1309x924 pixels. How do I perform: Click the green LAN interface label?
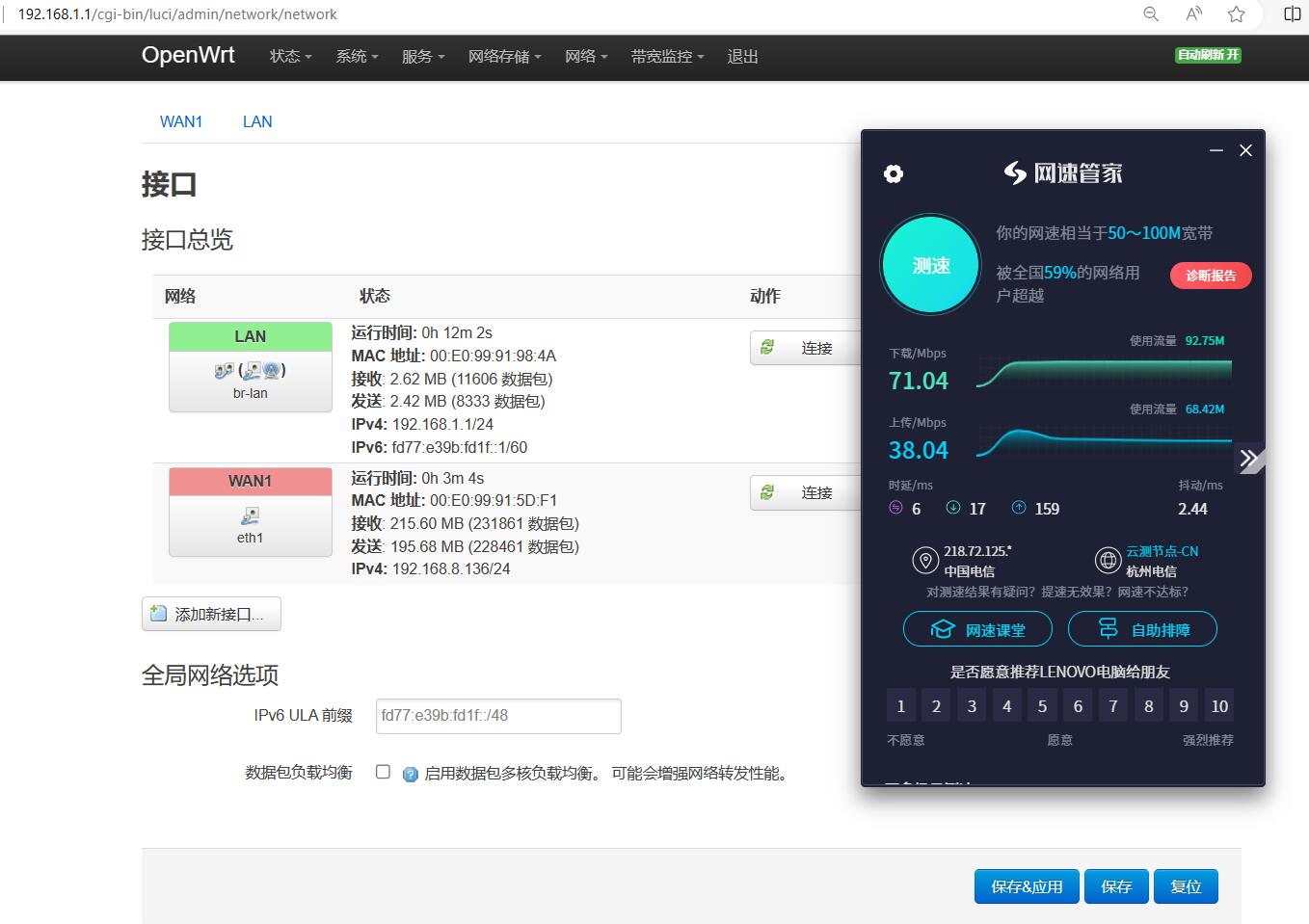point(251,336)
